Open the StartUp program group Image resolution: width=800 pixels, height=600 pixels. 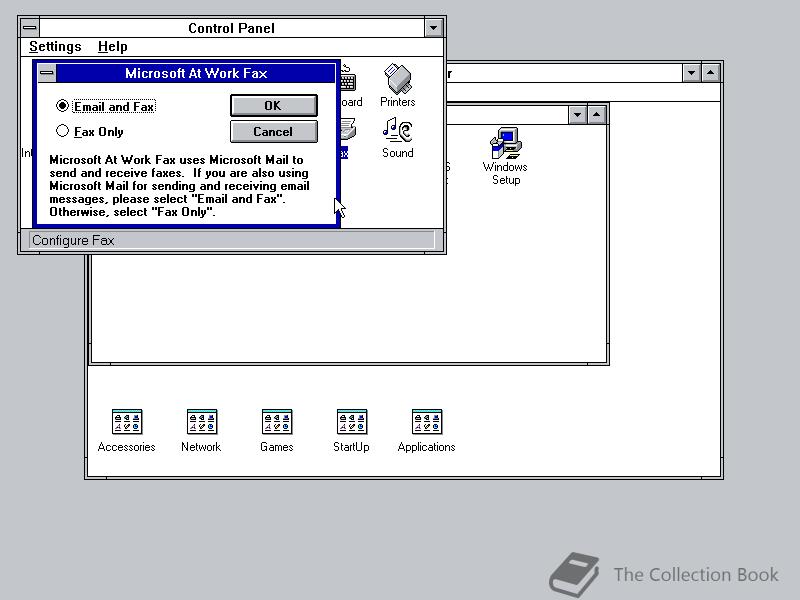tap(351, 431)
